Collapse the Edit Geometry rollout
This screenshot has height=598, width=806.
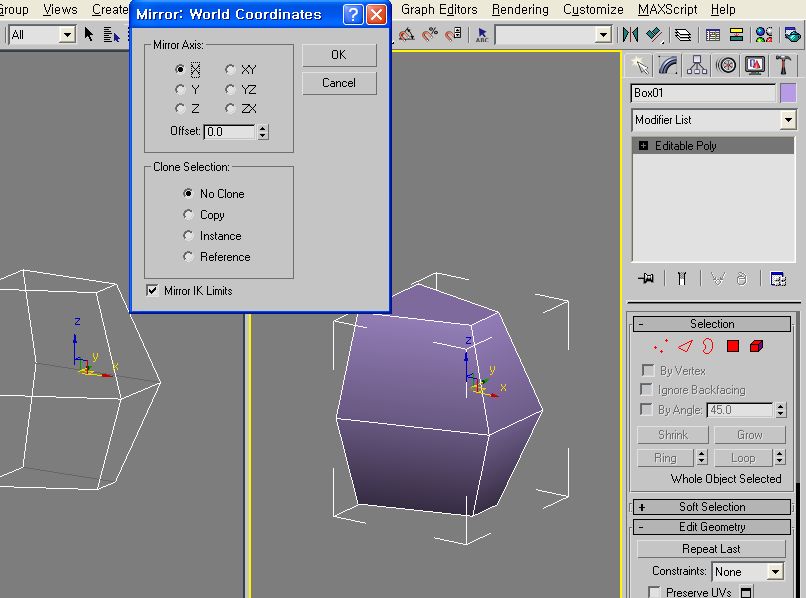(711, 527)
